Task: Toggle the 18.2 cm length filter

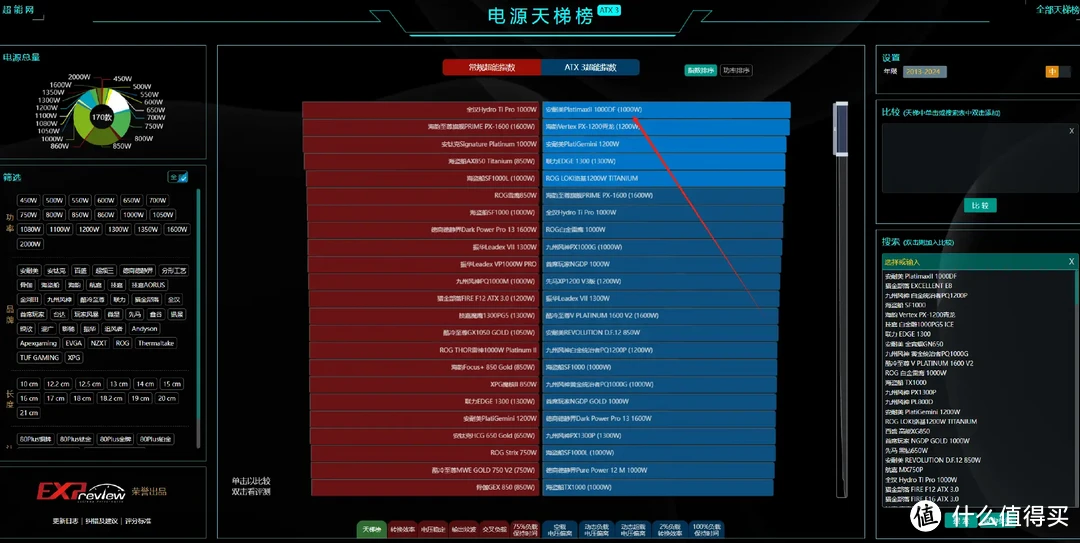Action: pyautogui.click(x=111, y=398)
